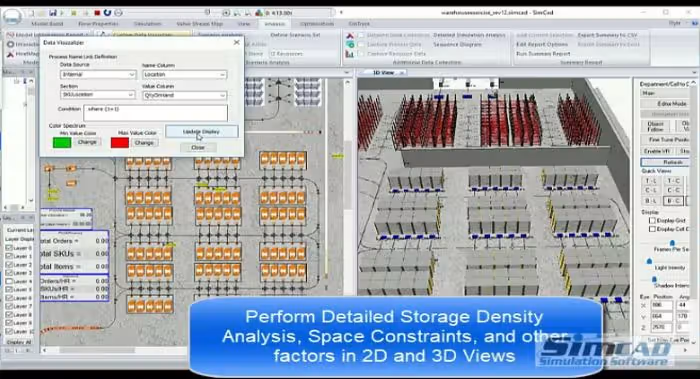The image size is (700, 379).
Task: Open the Style dropdown in title area
Action: coord(677,23)
